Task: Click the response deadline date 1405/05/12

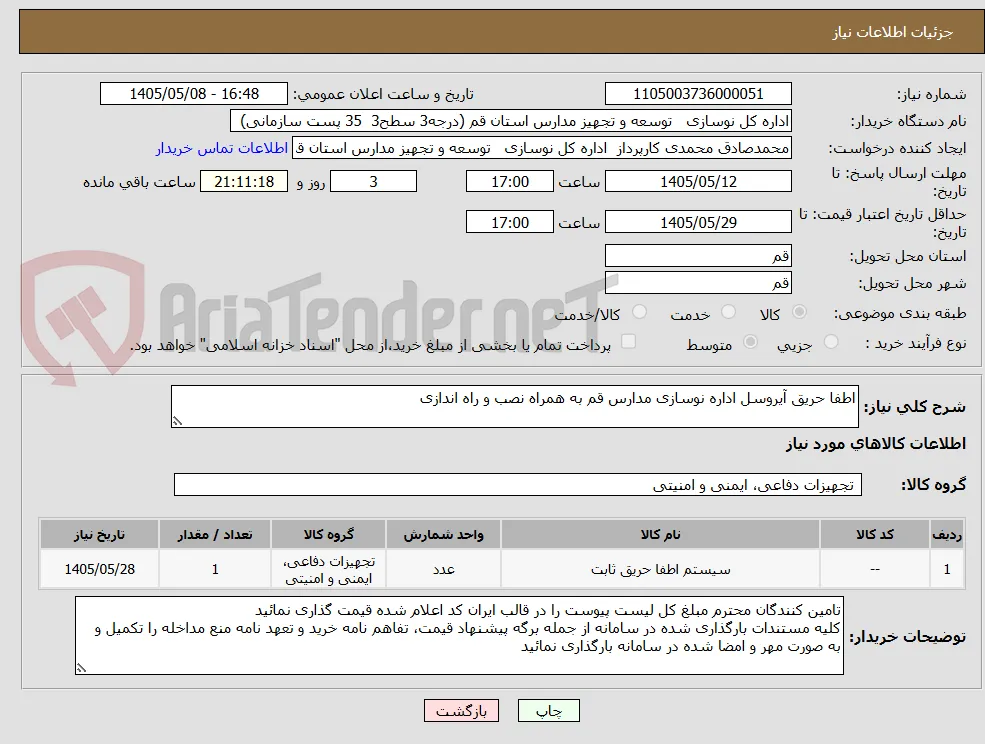Action: point(698,182)
